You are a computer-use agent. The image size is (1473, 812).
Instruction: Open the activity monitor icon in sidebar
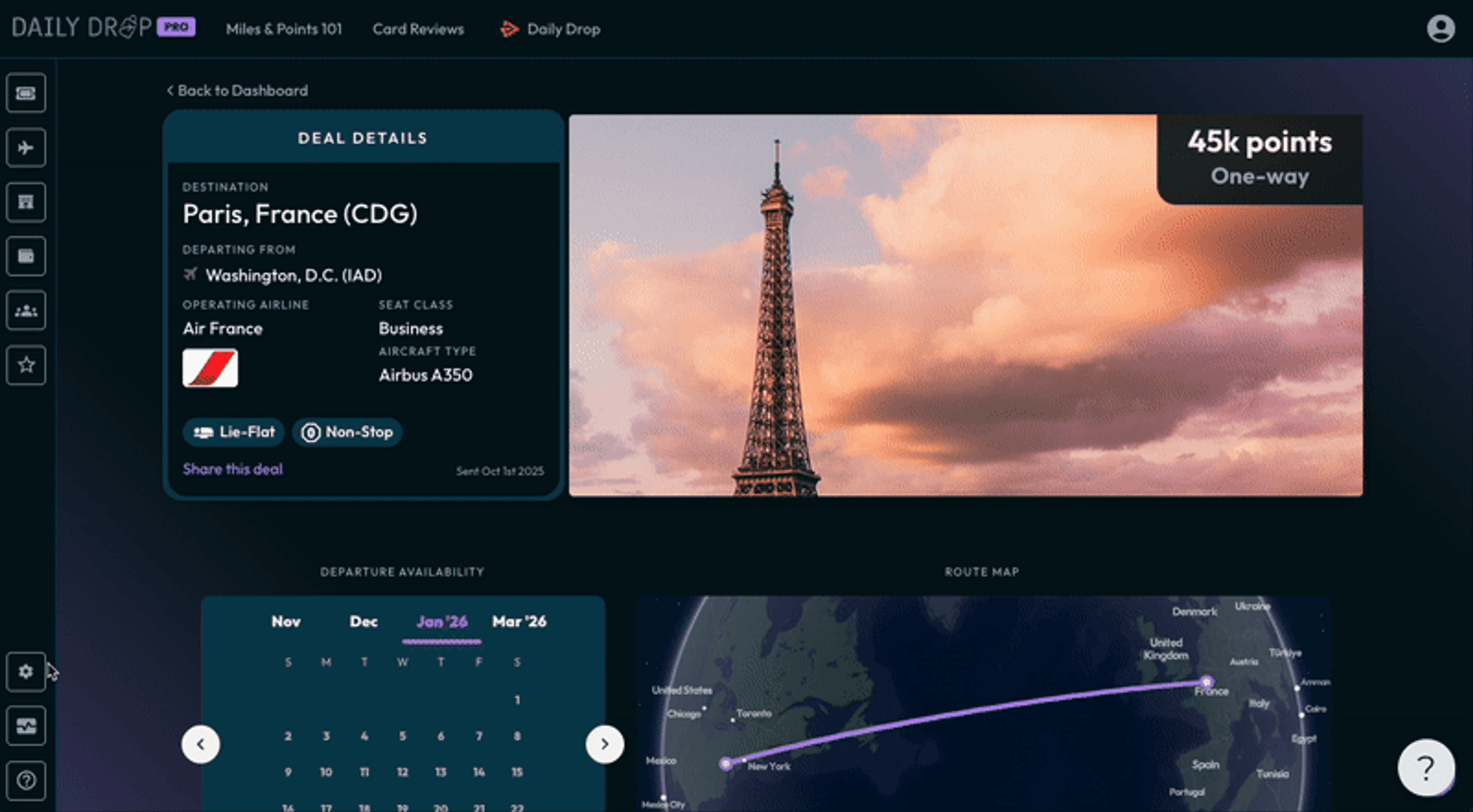pos(26,726)
